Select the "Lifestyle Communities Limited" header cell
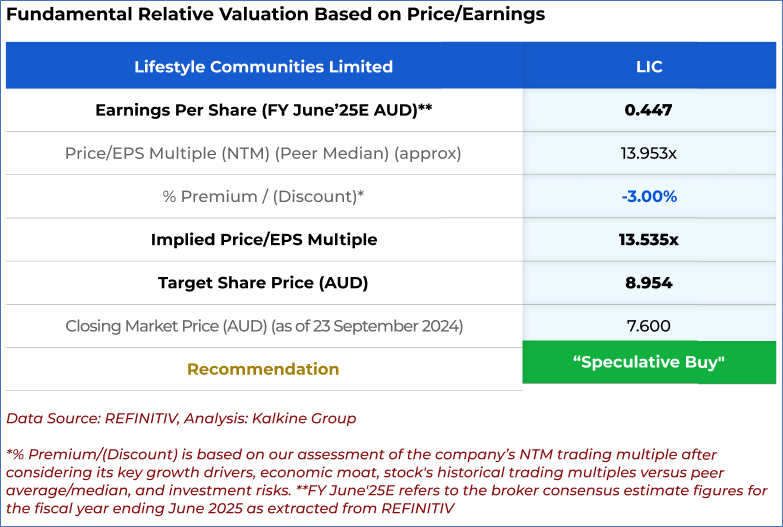This screenshot has height=527, width=783. click(x=263, y=67)
